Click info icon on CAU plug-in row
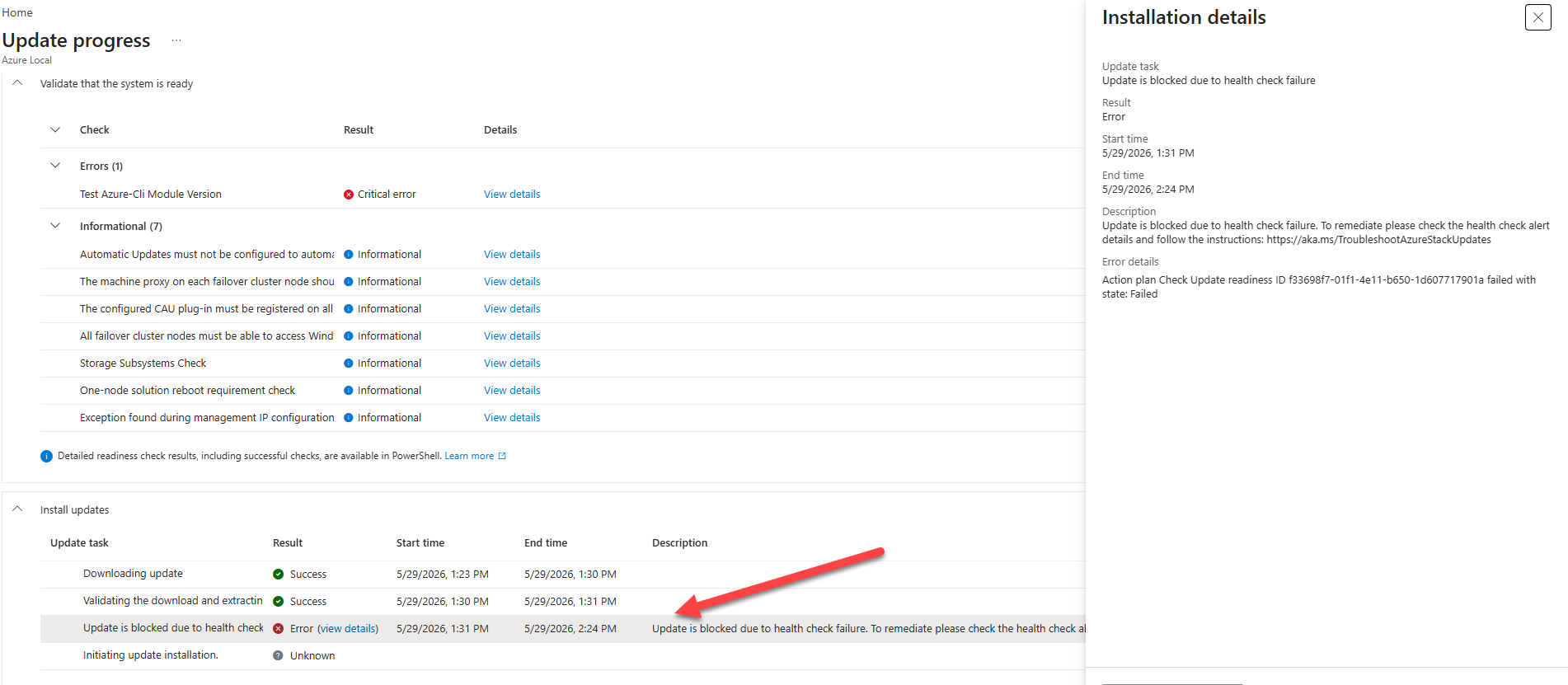Viewport: 1568px width, 685px height. point(349,309)
